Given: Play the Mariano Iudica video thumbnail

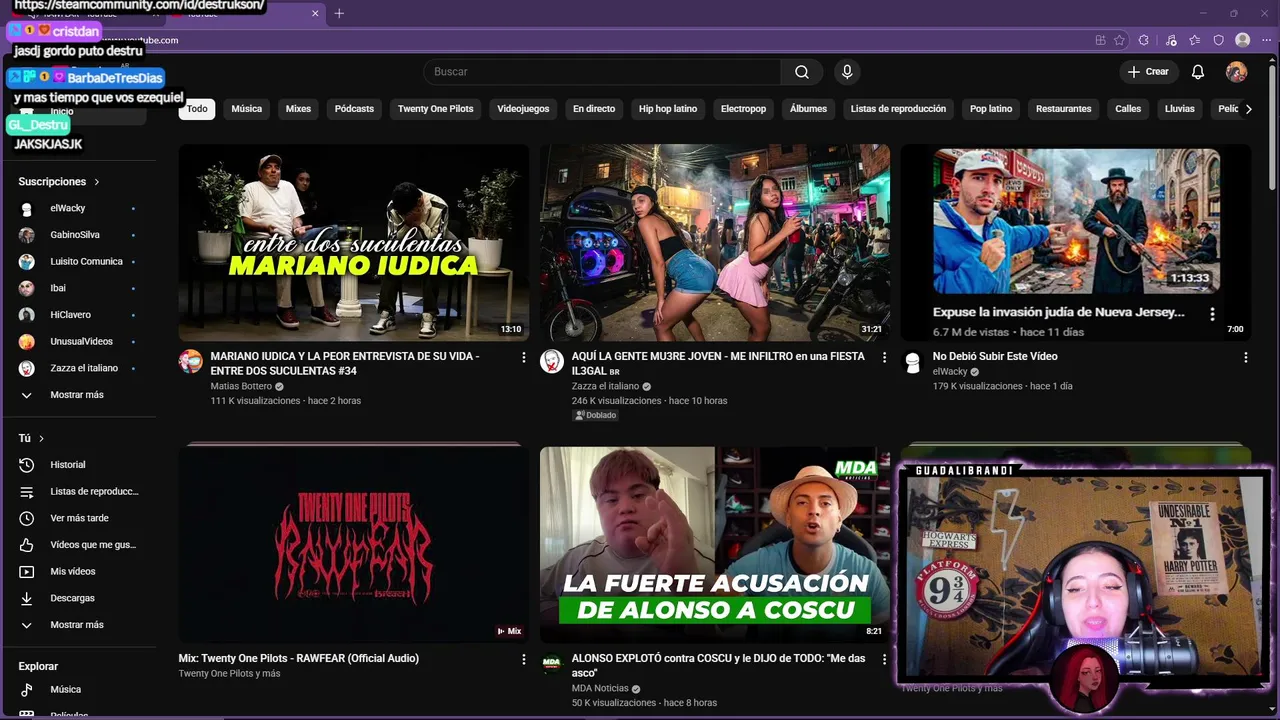Looking at the screenshot, I should [354, 243].
